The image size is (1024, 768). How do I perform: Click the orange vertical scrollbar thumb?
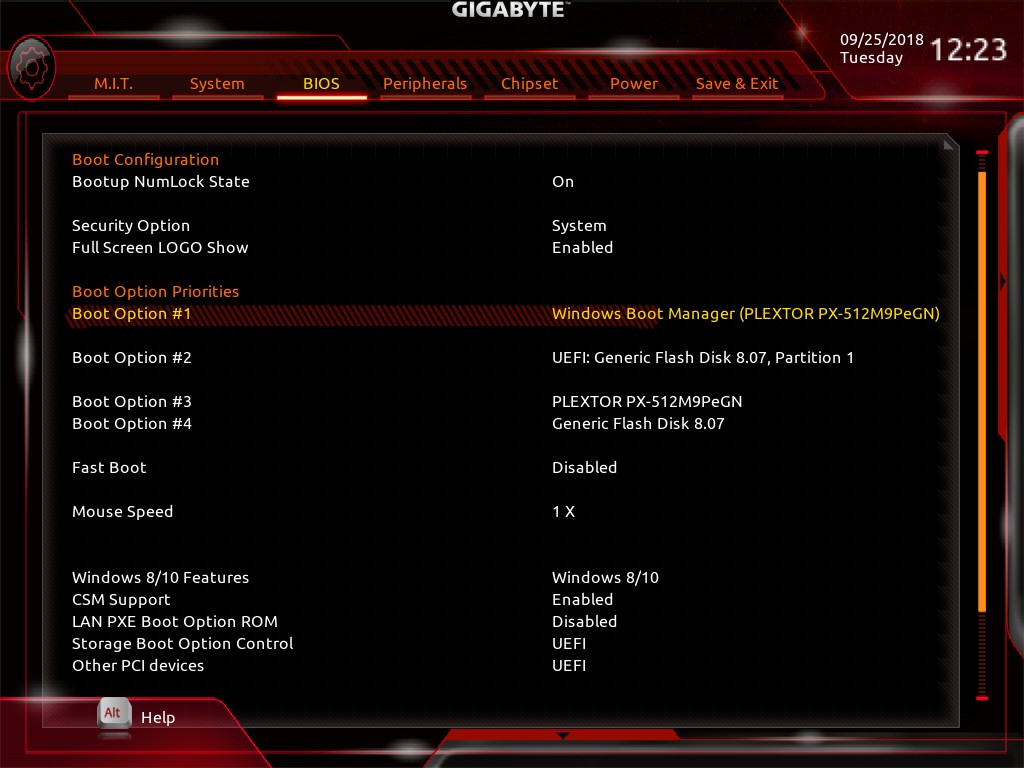pos(982,392)
